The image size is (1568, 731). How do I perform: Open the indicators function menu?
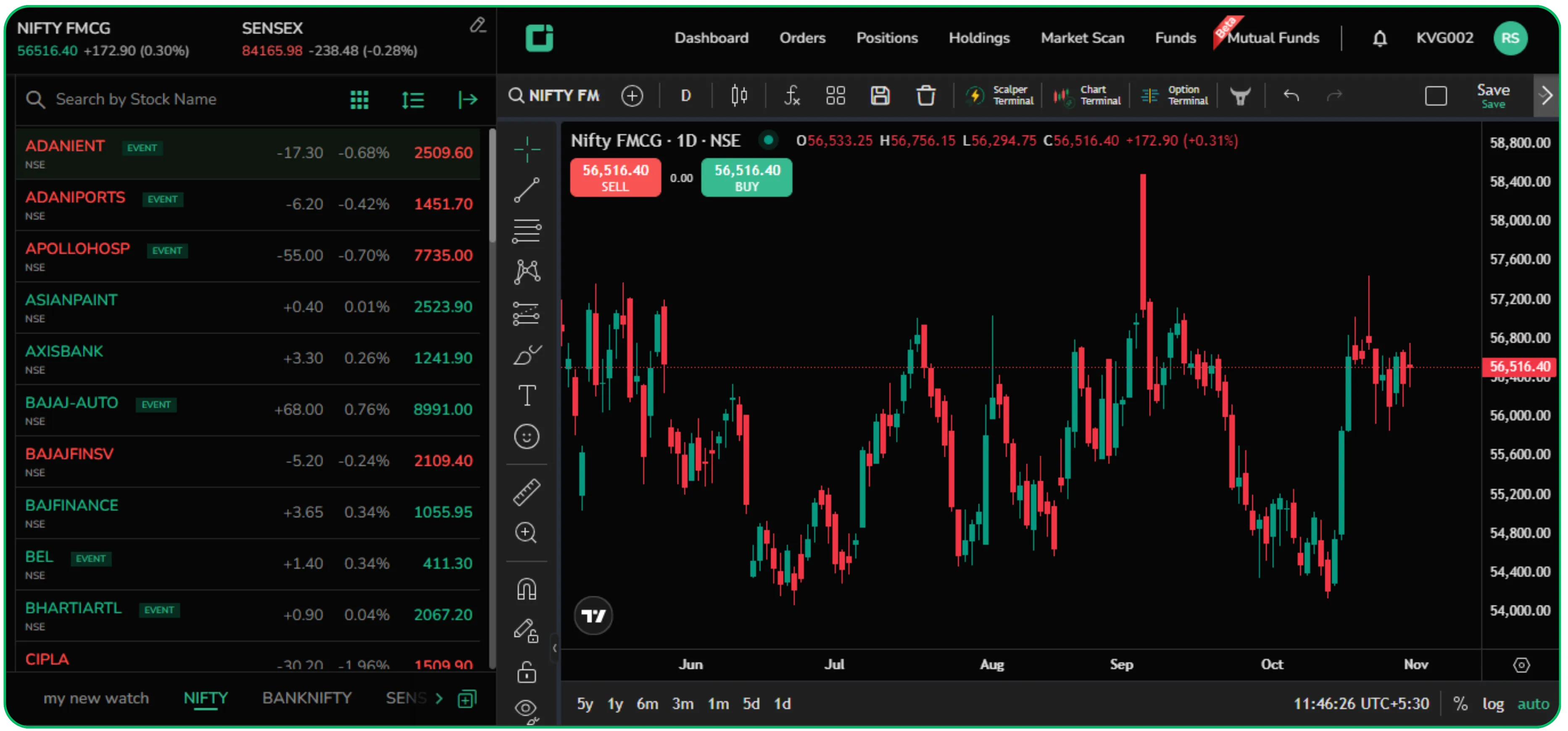[x=792, y=95]
